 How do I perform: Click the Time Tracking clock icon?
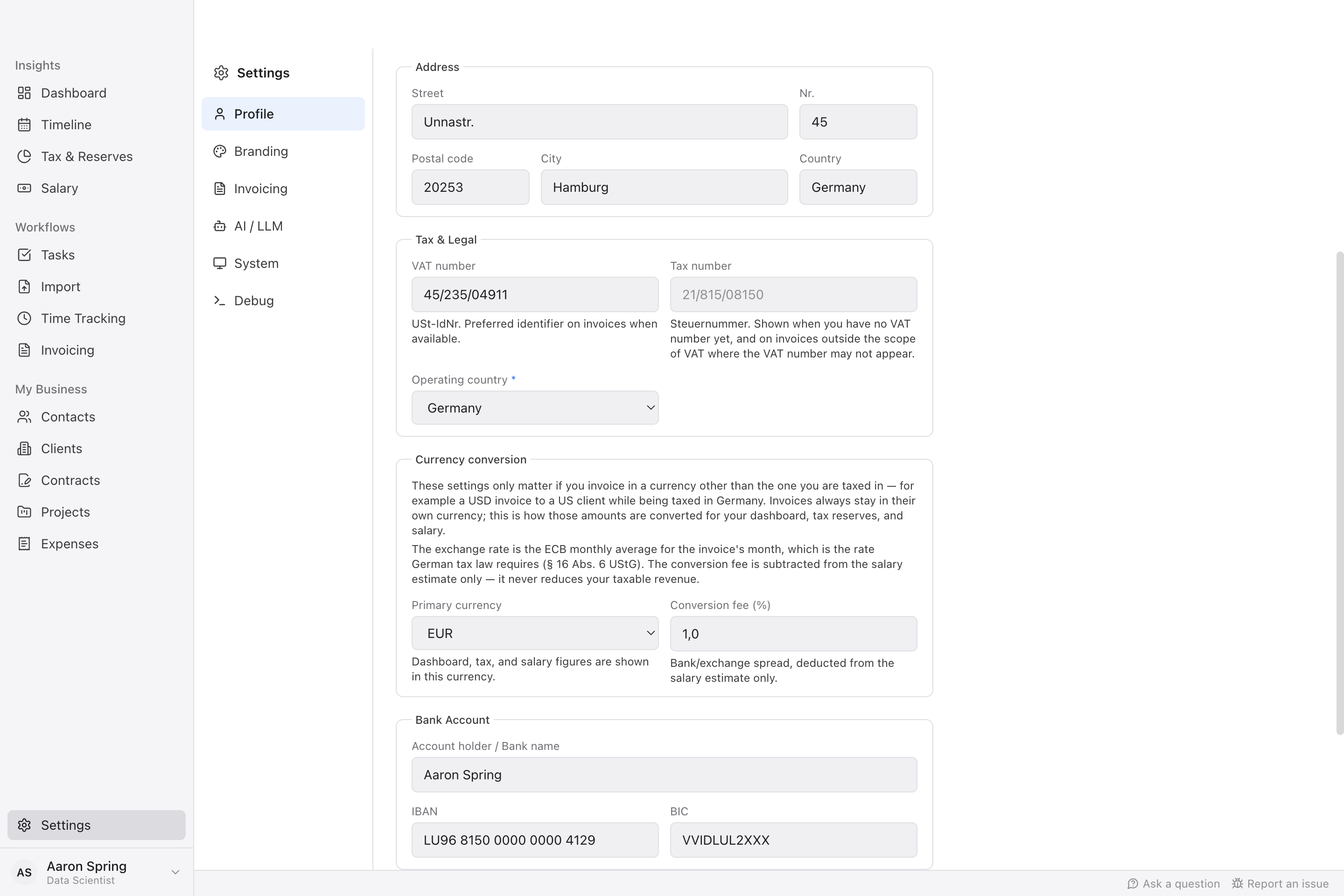tap(24, 318)
